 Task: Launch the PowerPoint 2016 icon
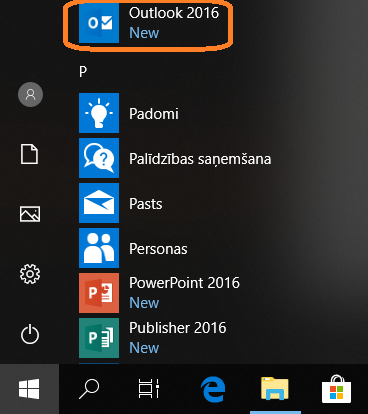tap(99, 293)
